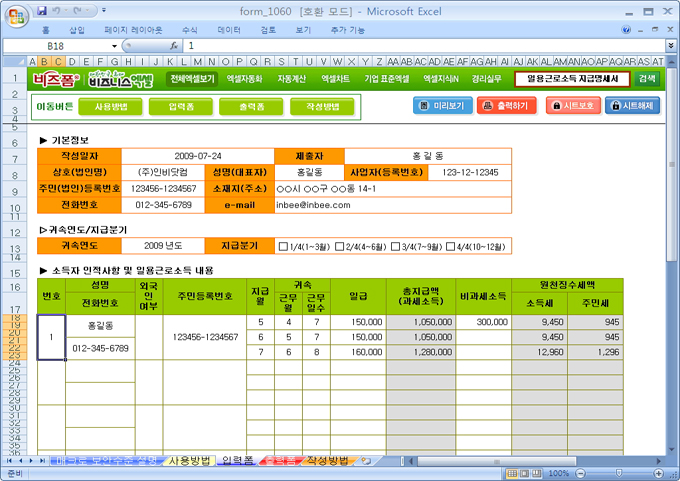Viewport: 680px width, 481px height.
Task: Switch to the 사용방법 sheet tab
Action: click(x=188, y=461)
